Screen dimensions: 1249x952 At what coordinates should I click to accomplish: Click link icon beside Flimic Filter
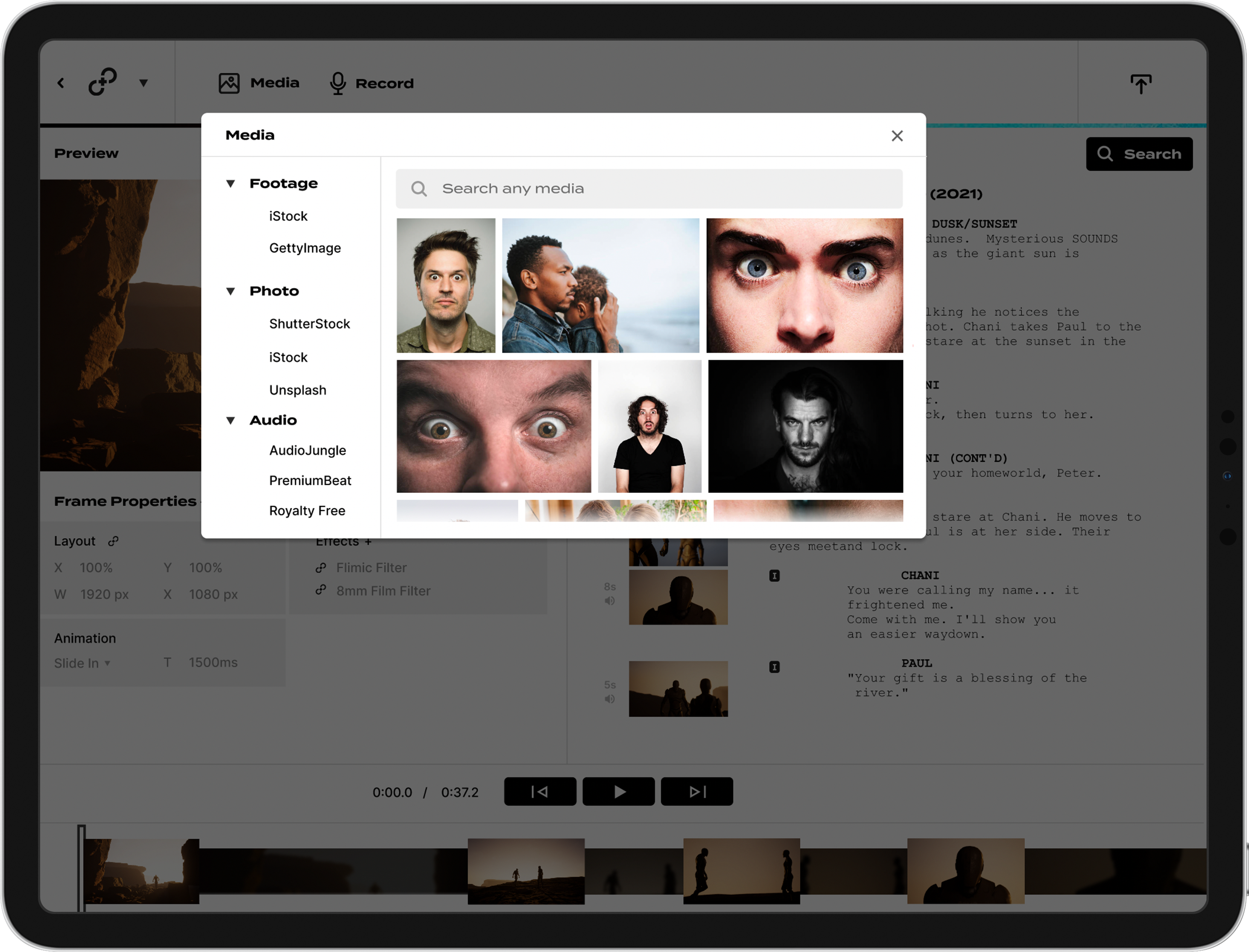tap(321, 567)
